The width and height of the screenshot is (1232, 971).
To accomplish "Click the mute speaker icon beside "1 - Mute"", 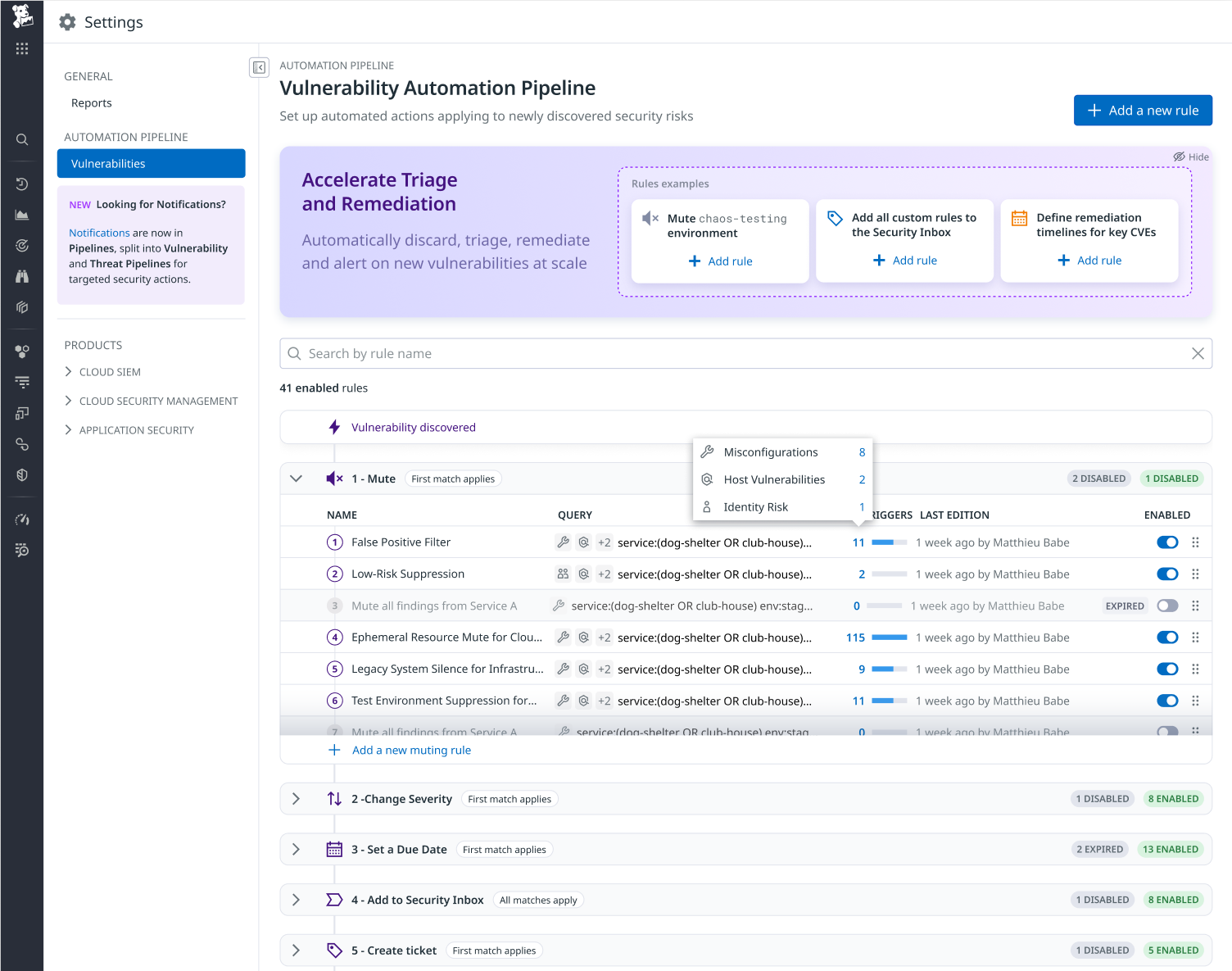I will coord(333,479).
